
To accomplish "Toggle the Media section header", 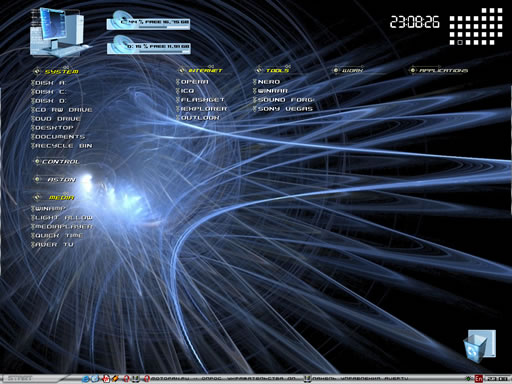I will point(54,197).
